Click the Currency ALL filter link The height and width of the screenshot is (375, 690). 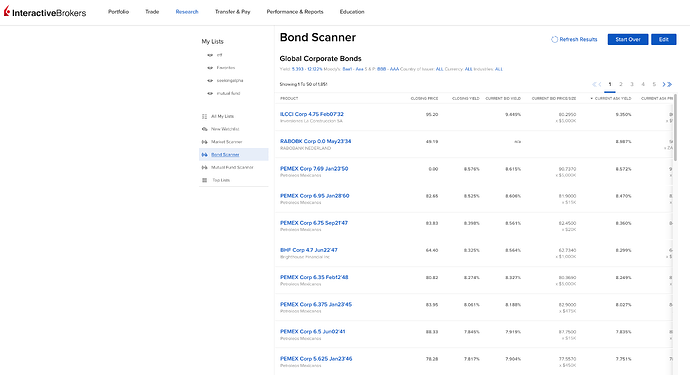[x=468, y=69]
